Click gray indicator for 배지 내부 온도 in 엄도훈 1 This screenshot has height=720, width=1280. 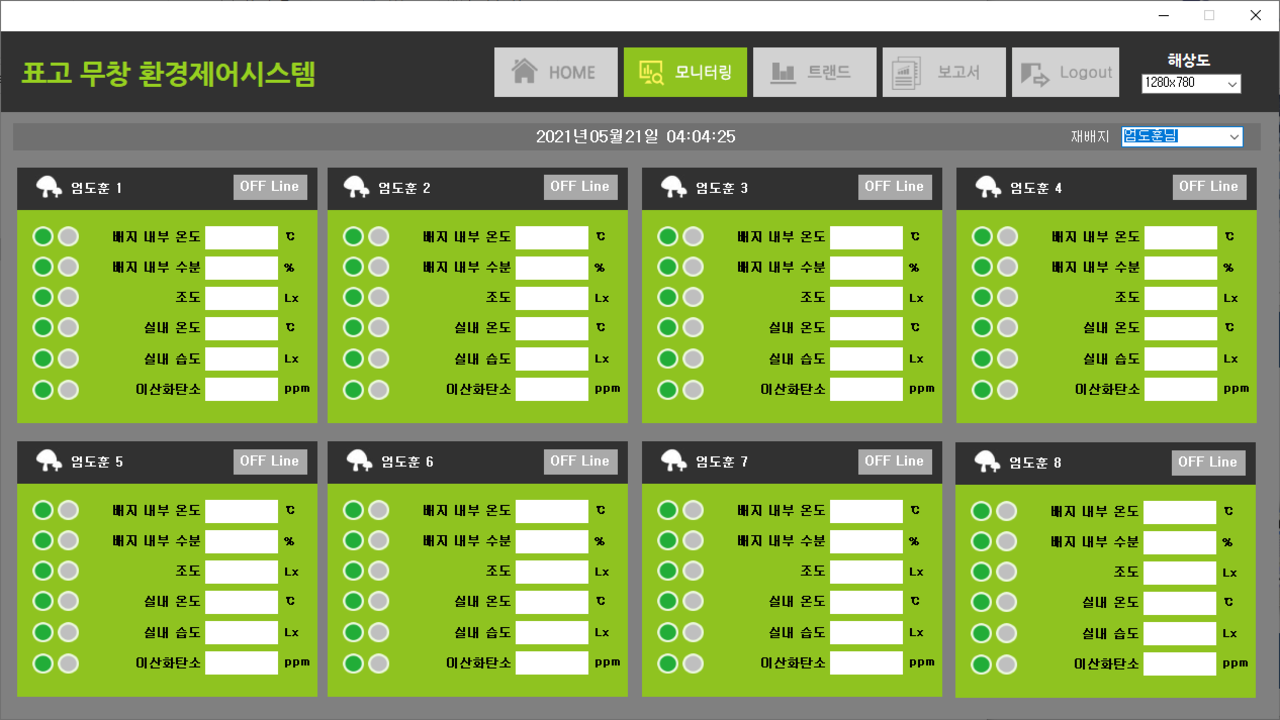coord(68,237)
